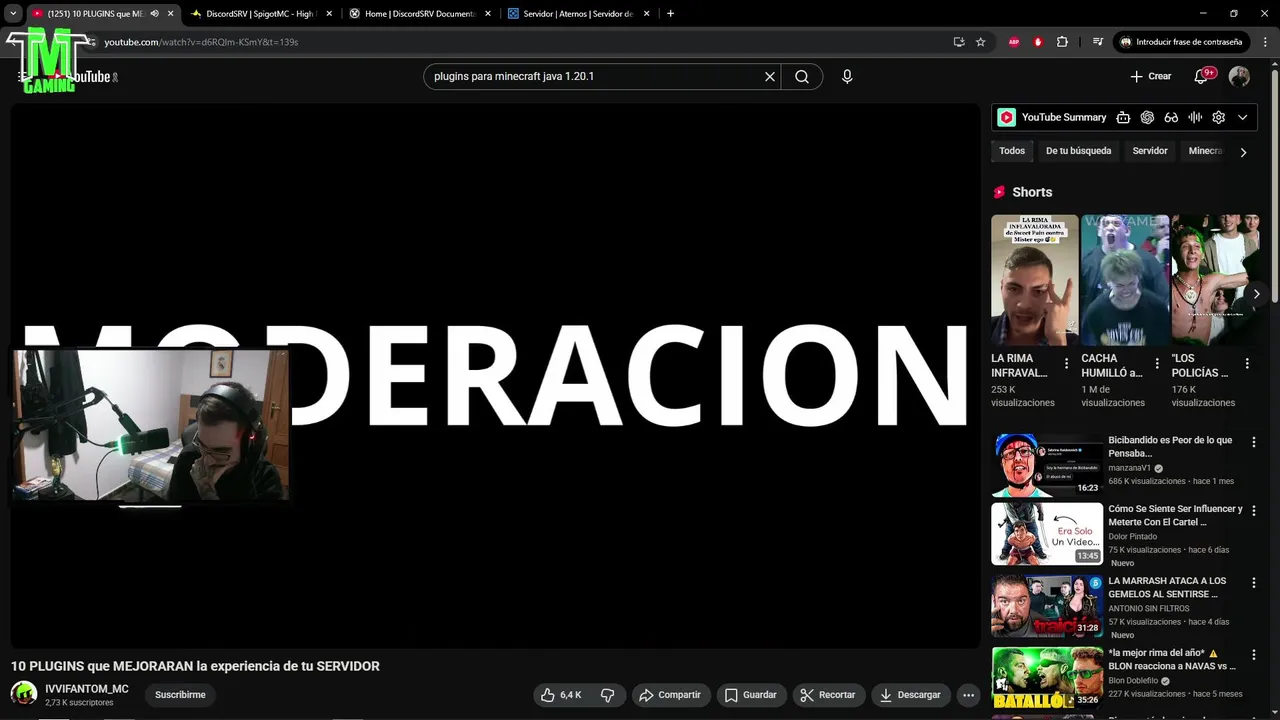Click the Compartir share button
The width and height of the screenshot is (1280, 720).
pos(671,695)
